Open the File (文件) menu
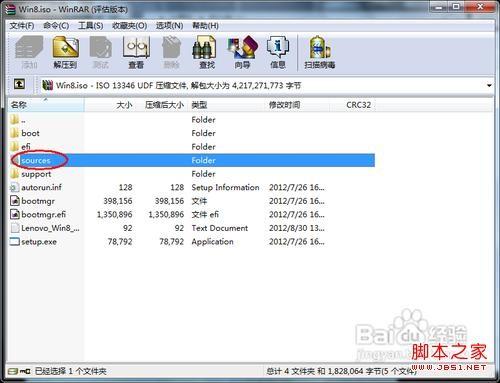This screenshot has height=383, width=500. point(22,26)
